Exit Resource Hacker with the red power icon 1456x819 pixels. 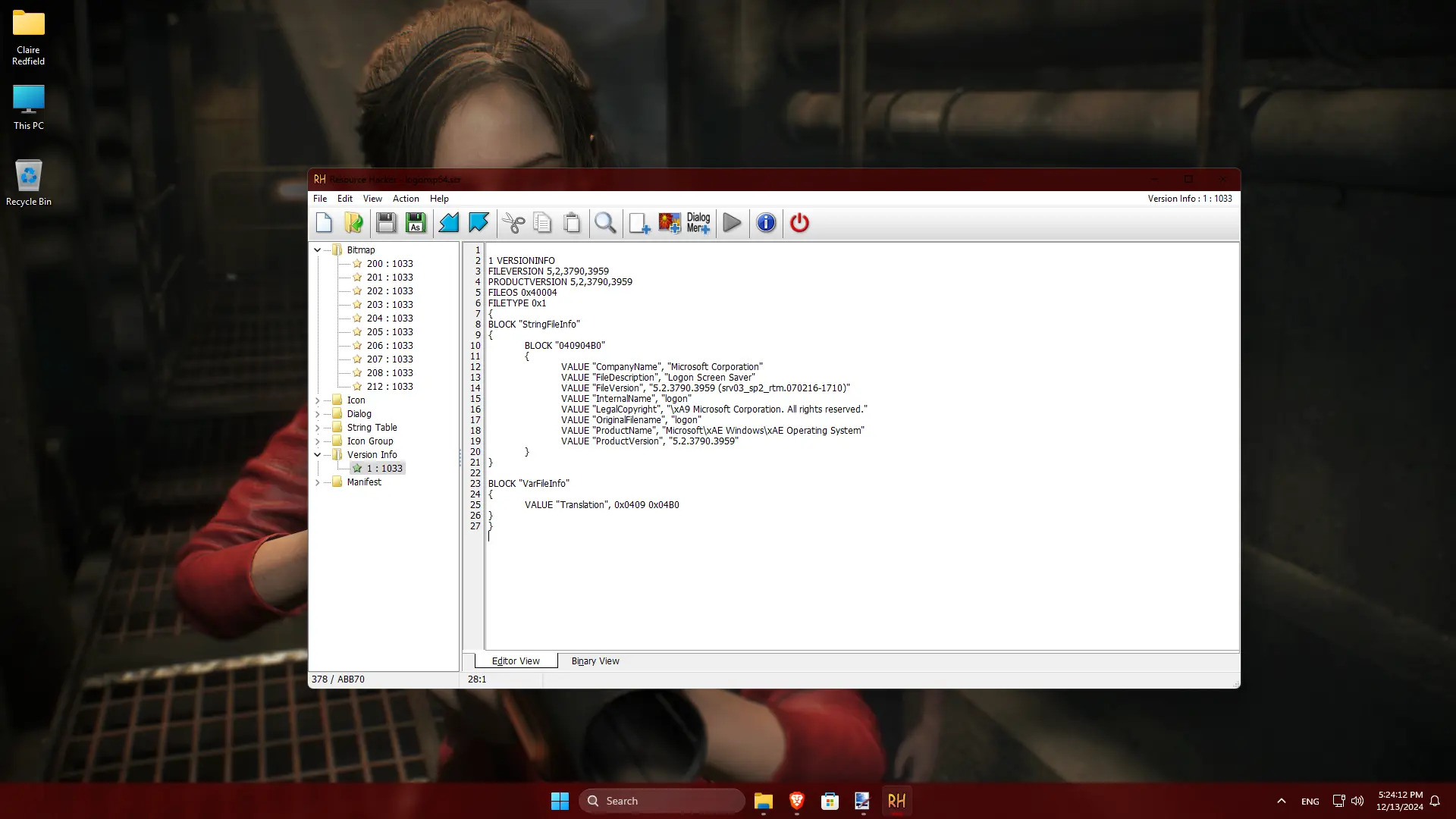[x=799, y=223]
